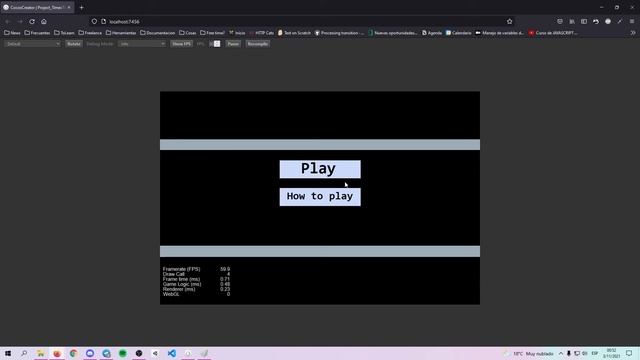This screenshot has width=640, height=360.
Task: Open the Freelance bookmark folder
Action: click(90, 33)
